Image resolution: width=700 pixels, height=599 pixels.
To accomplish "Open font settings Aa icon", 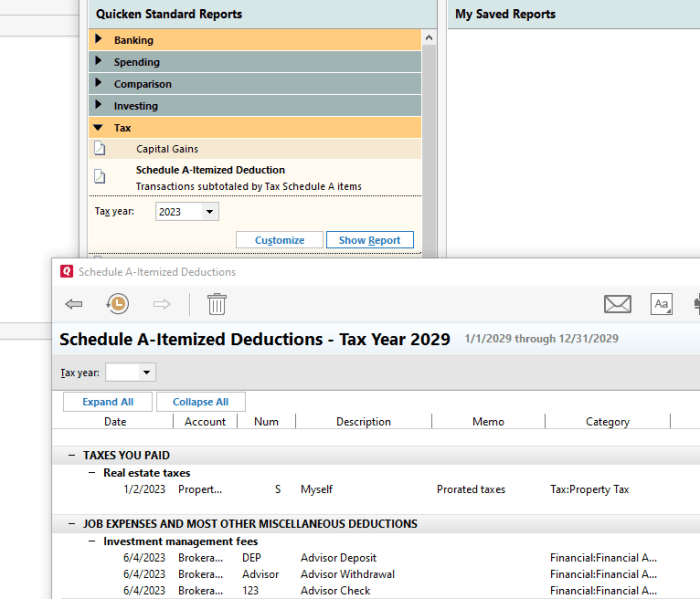I will point(661,304).
